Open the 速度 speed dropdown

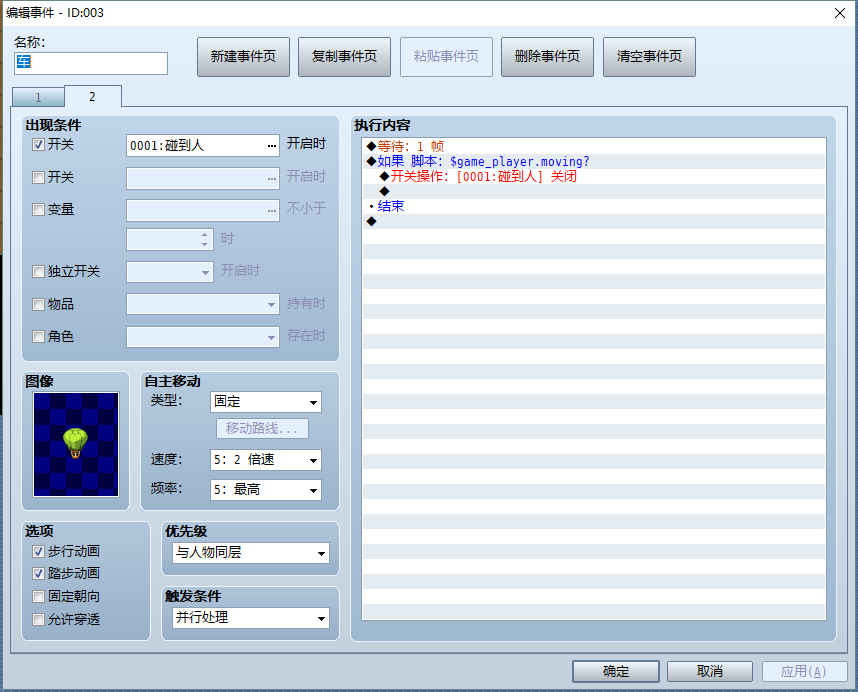[266, 460]
